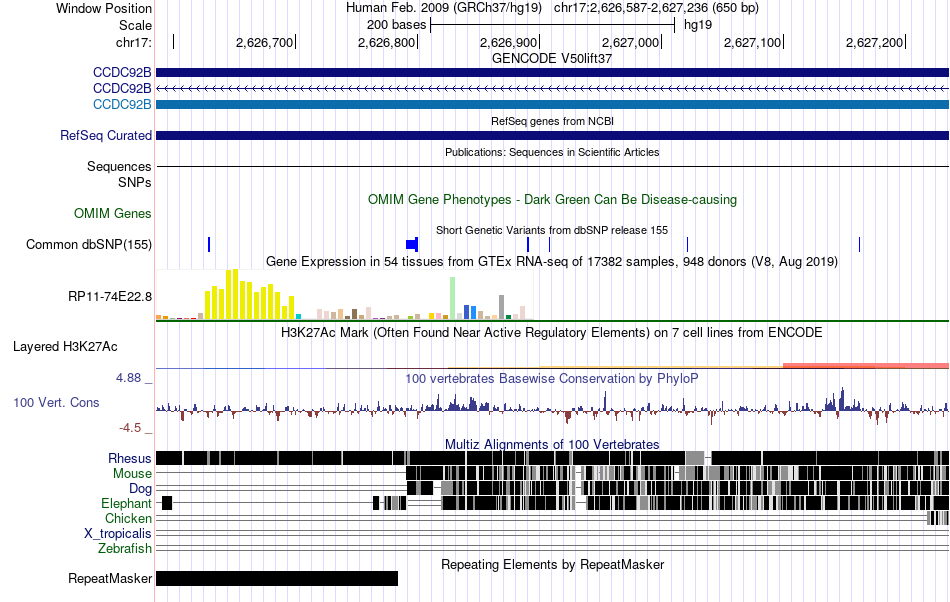Click the red H3K27Ac signal region

click(866, 365)
